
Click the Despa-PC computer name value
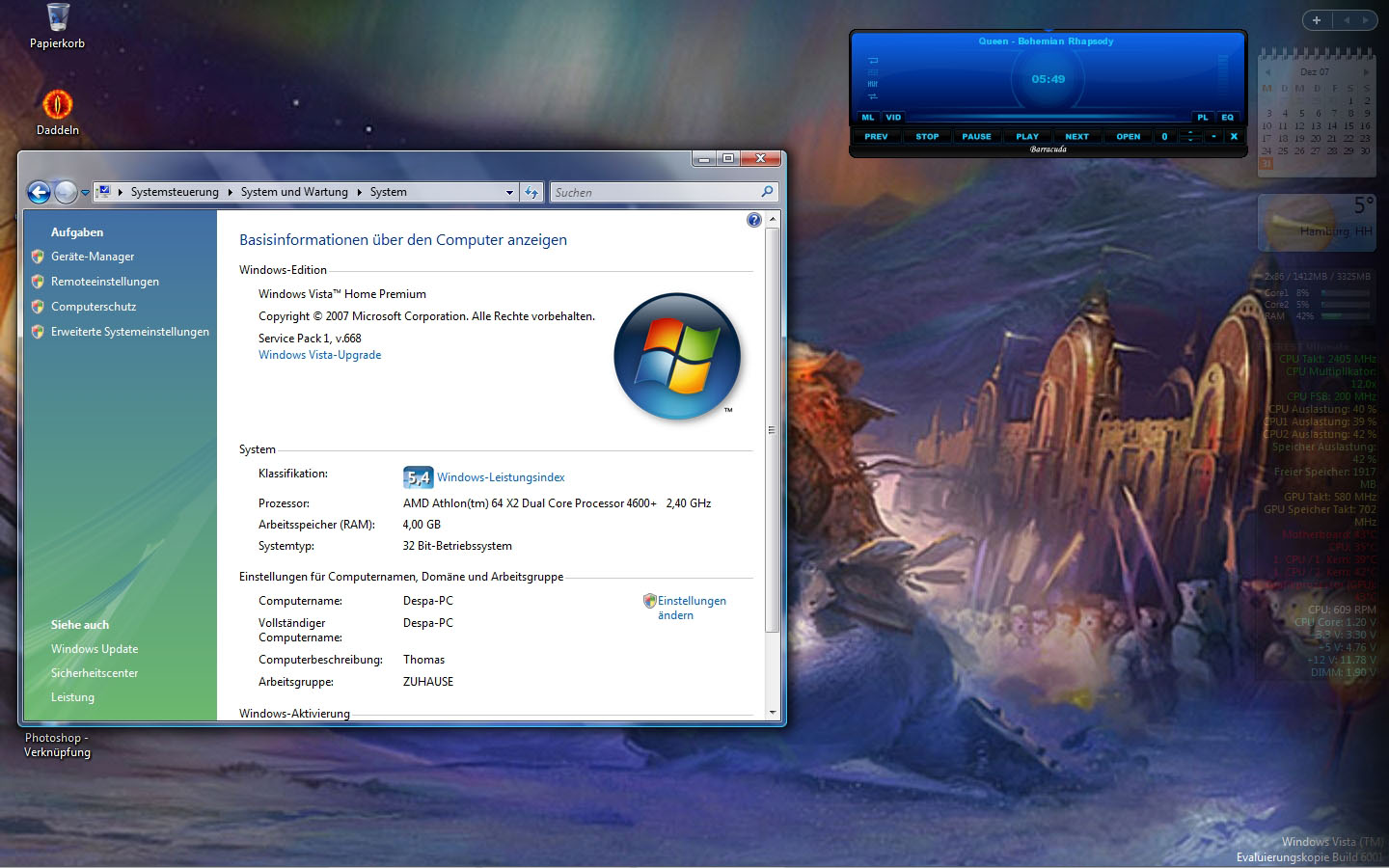pos(428,601)
